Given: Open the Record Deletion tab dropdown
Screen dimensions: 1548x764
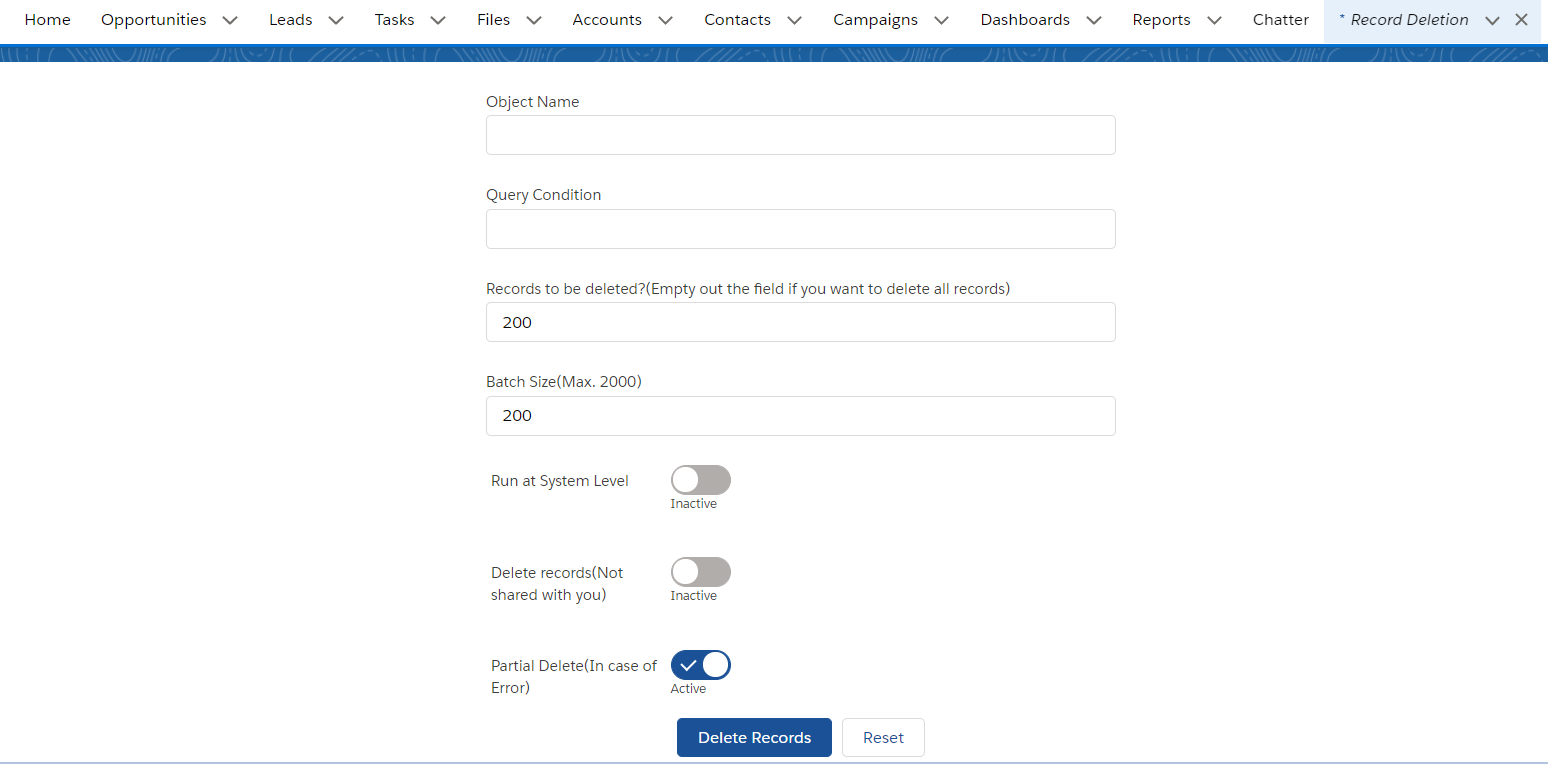Looking at the screenshot, I should click(x=1492, y=19).
